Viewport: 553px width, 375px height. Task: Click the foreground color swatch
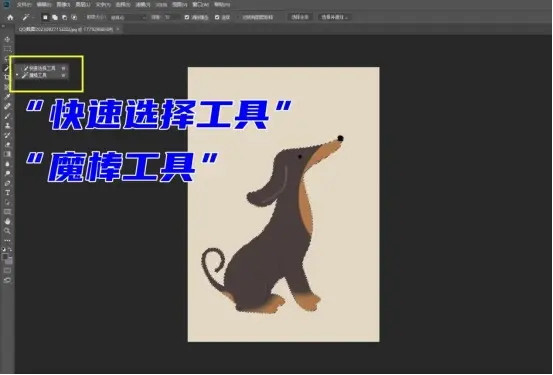pyautogui.click(x=5, y=257)
